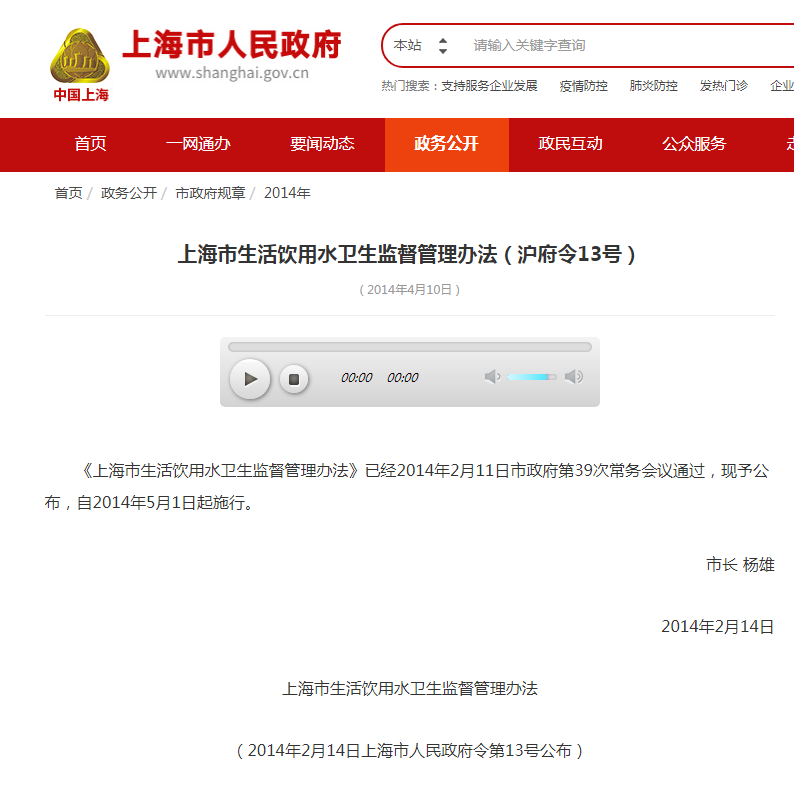Viewport: 794px width, 785px height.
Task: Search hot topic 肺炎防控
Action: click(x=653, y=86)
